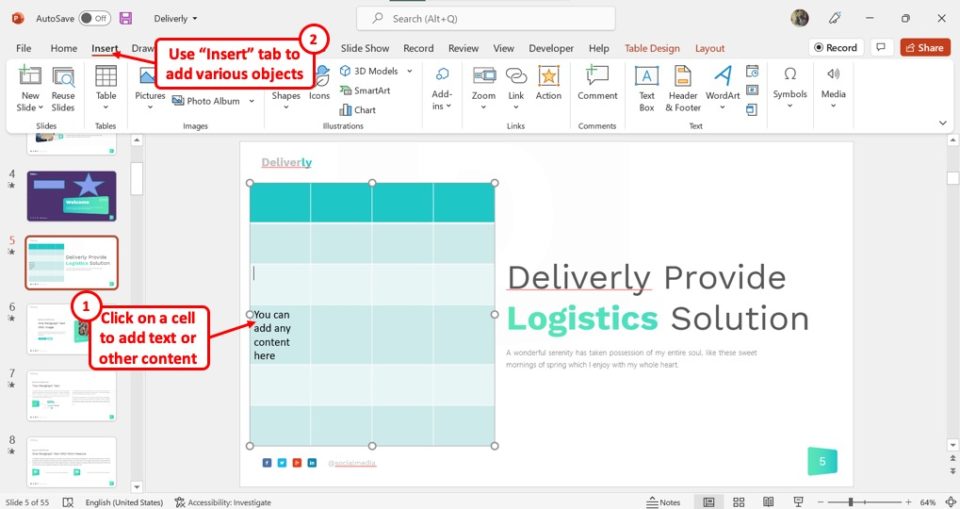This screenshot has height=509, width=960.
Task: Open the Developer tab
Action: [x=551, y=48]
